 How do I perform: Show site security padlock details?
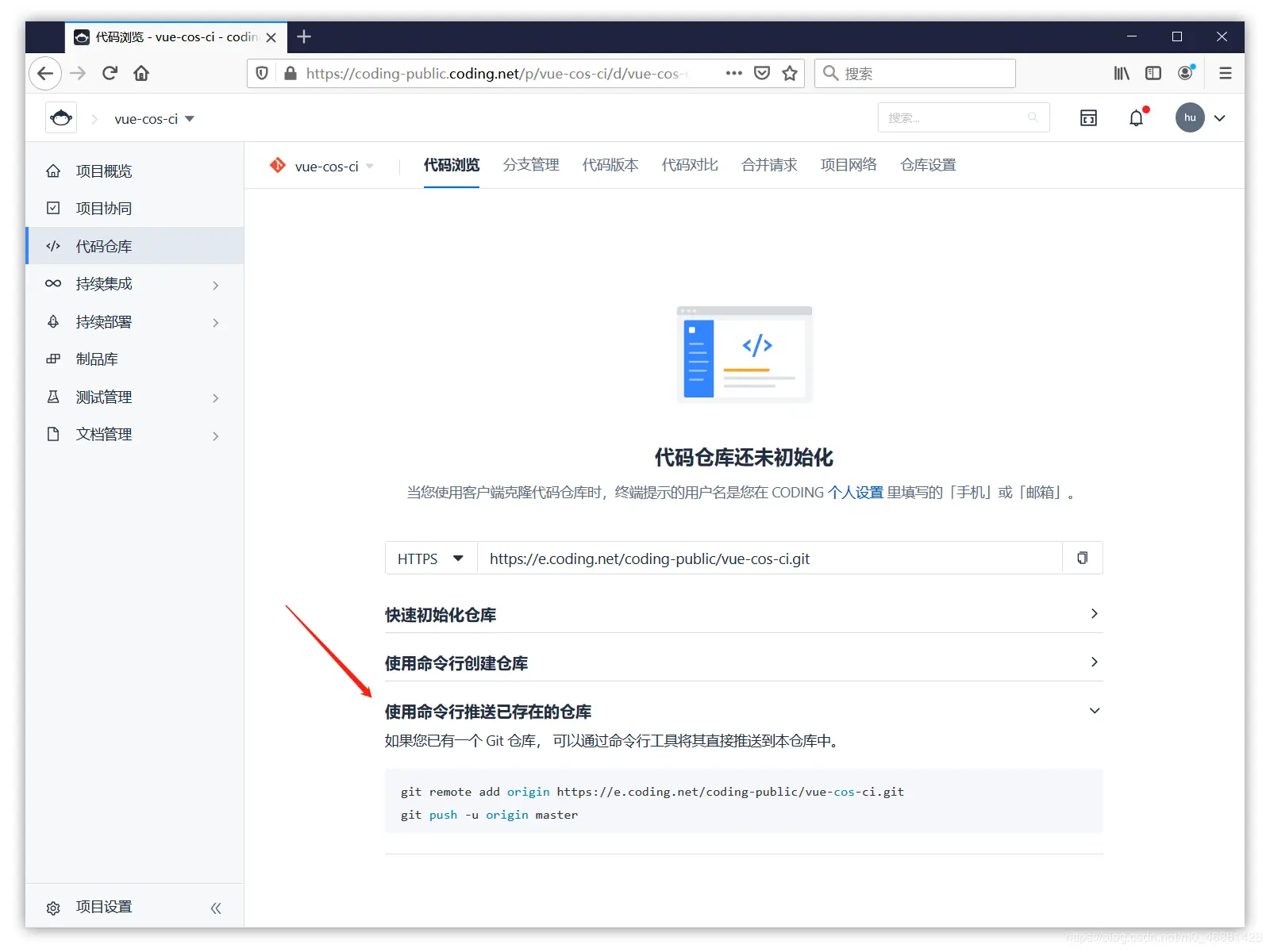click(291, 74)
